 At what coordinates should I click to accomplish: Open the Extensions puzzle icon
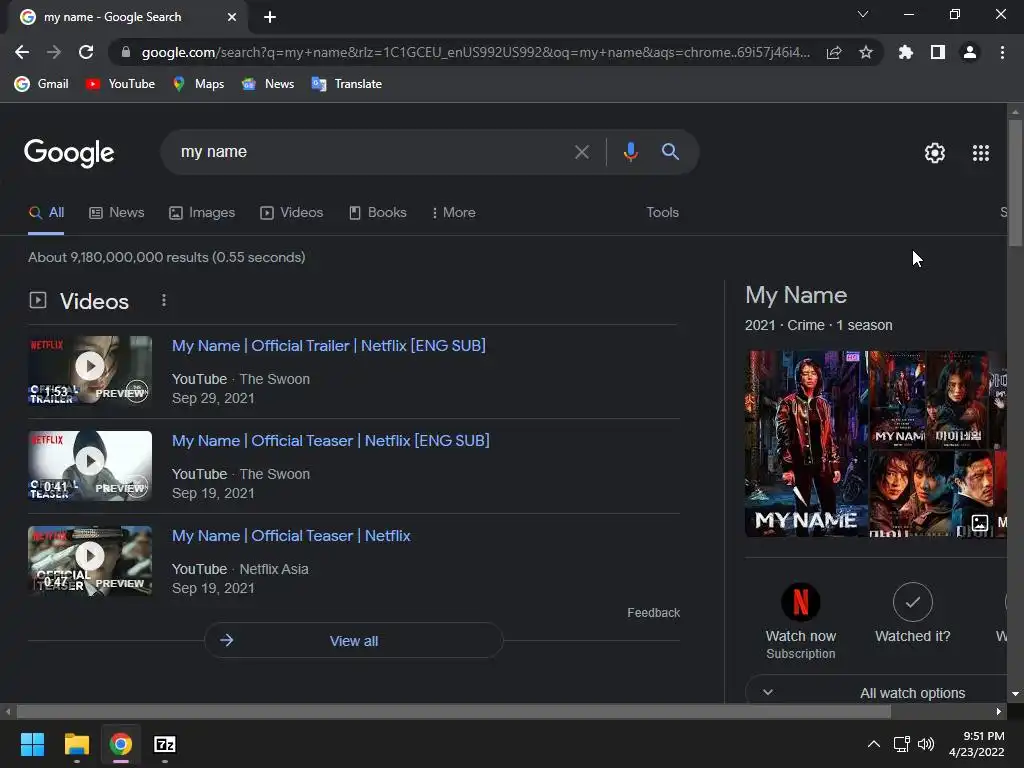(906, 52)
